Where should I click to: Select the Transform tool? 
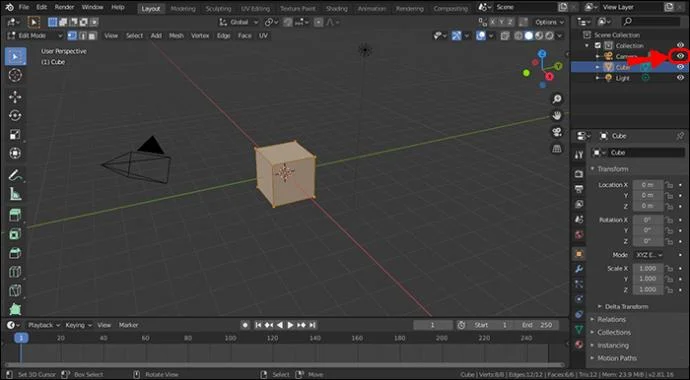(15, 153)
